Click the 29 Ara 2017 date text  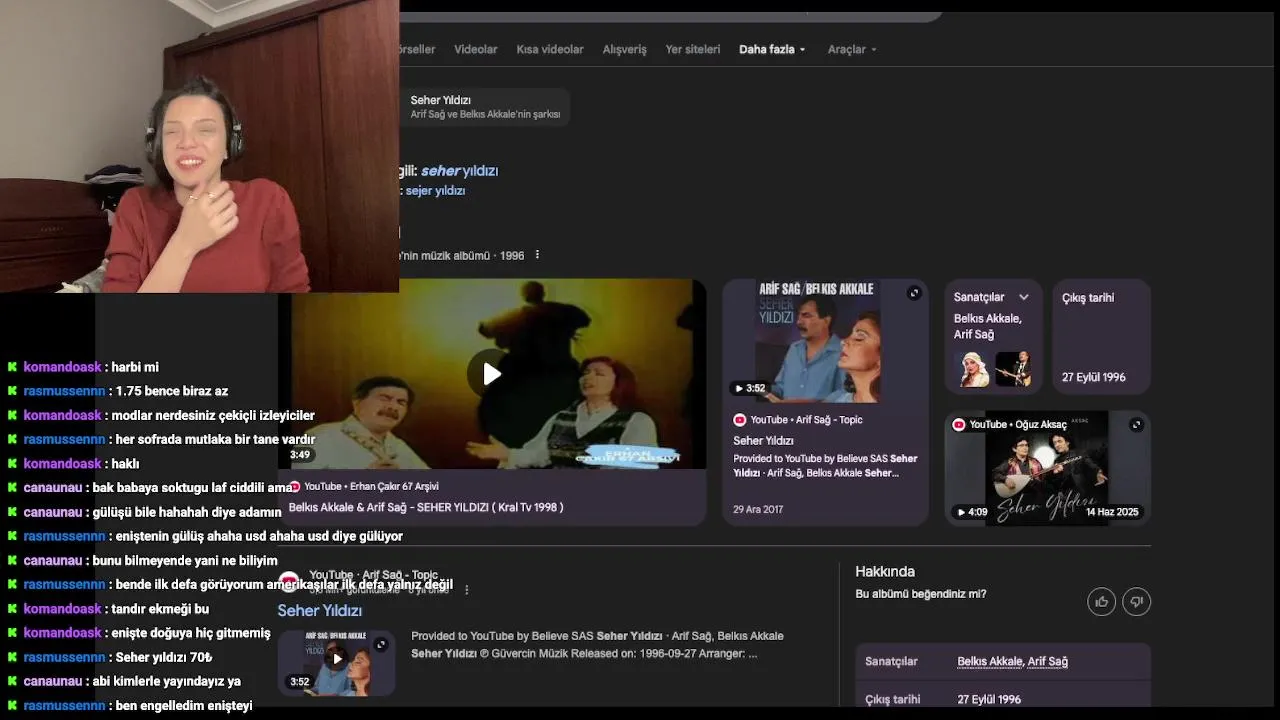[x=758, y=509]
